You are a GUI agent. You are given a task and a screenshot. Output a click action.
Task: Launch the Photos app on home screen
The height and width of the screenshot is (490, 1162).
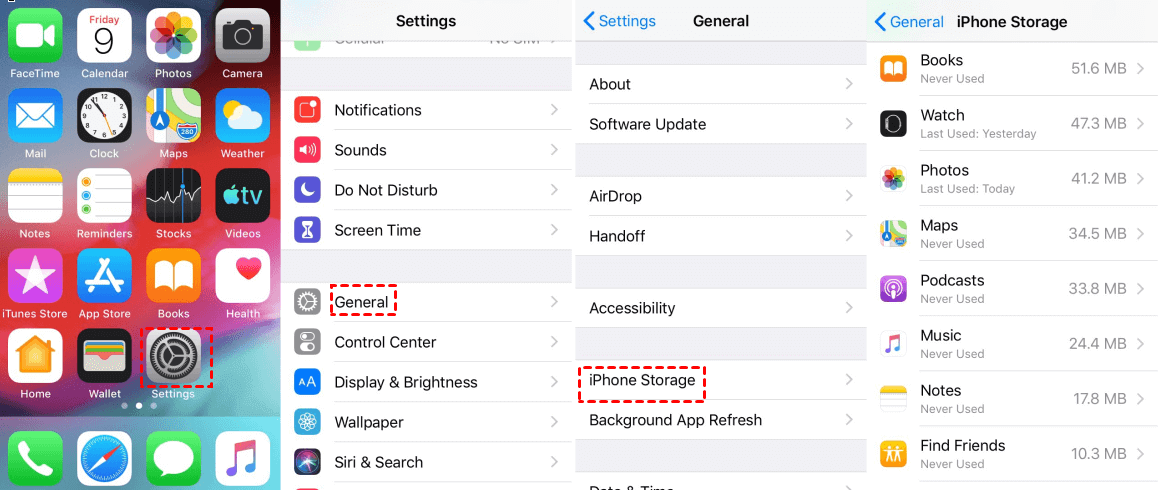pos(173,37)
